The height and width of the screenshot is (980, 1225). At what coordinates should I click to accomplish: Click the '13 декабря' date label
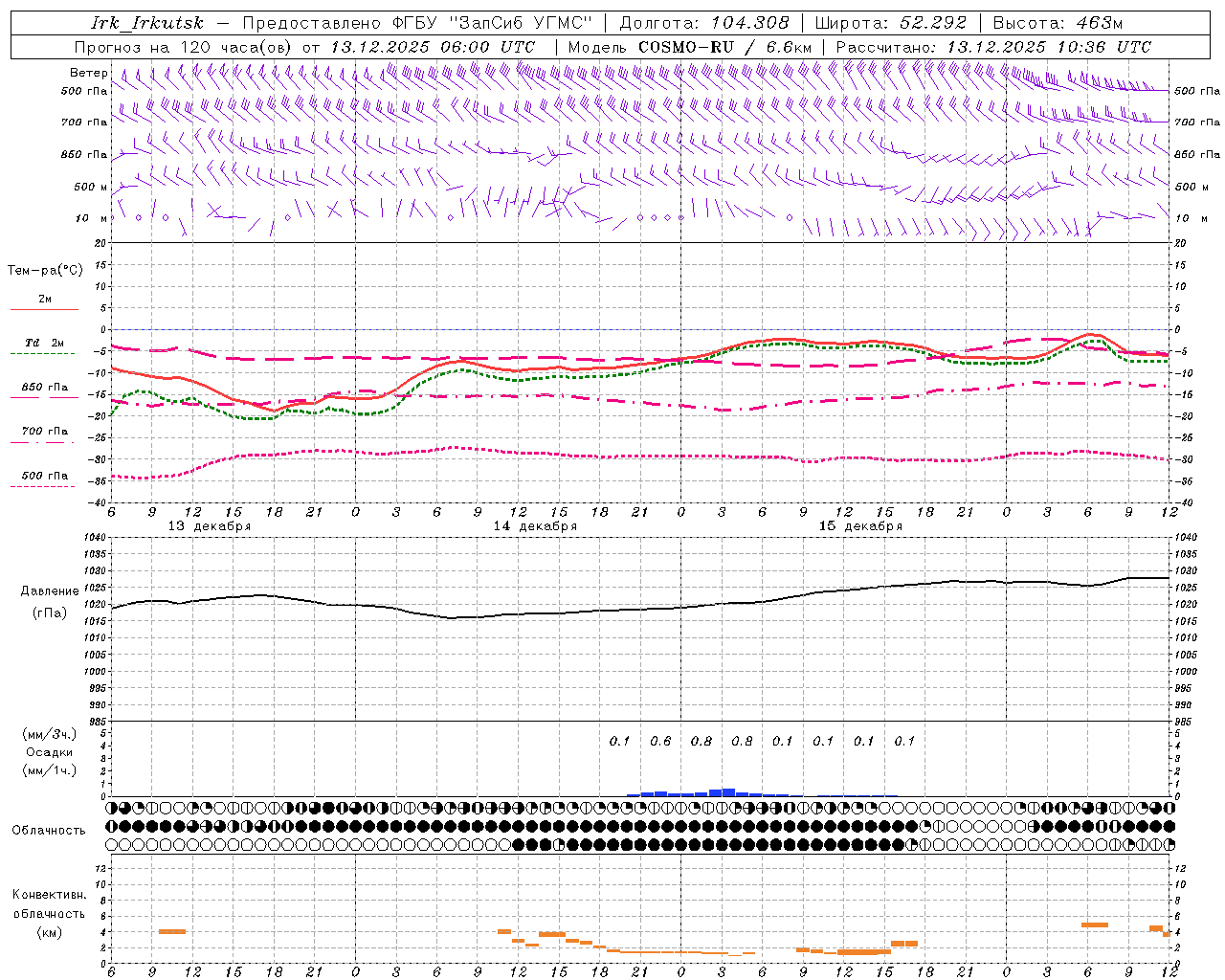[x=210, y=526]
